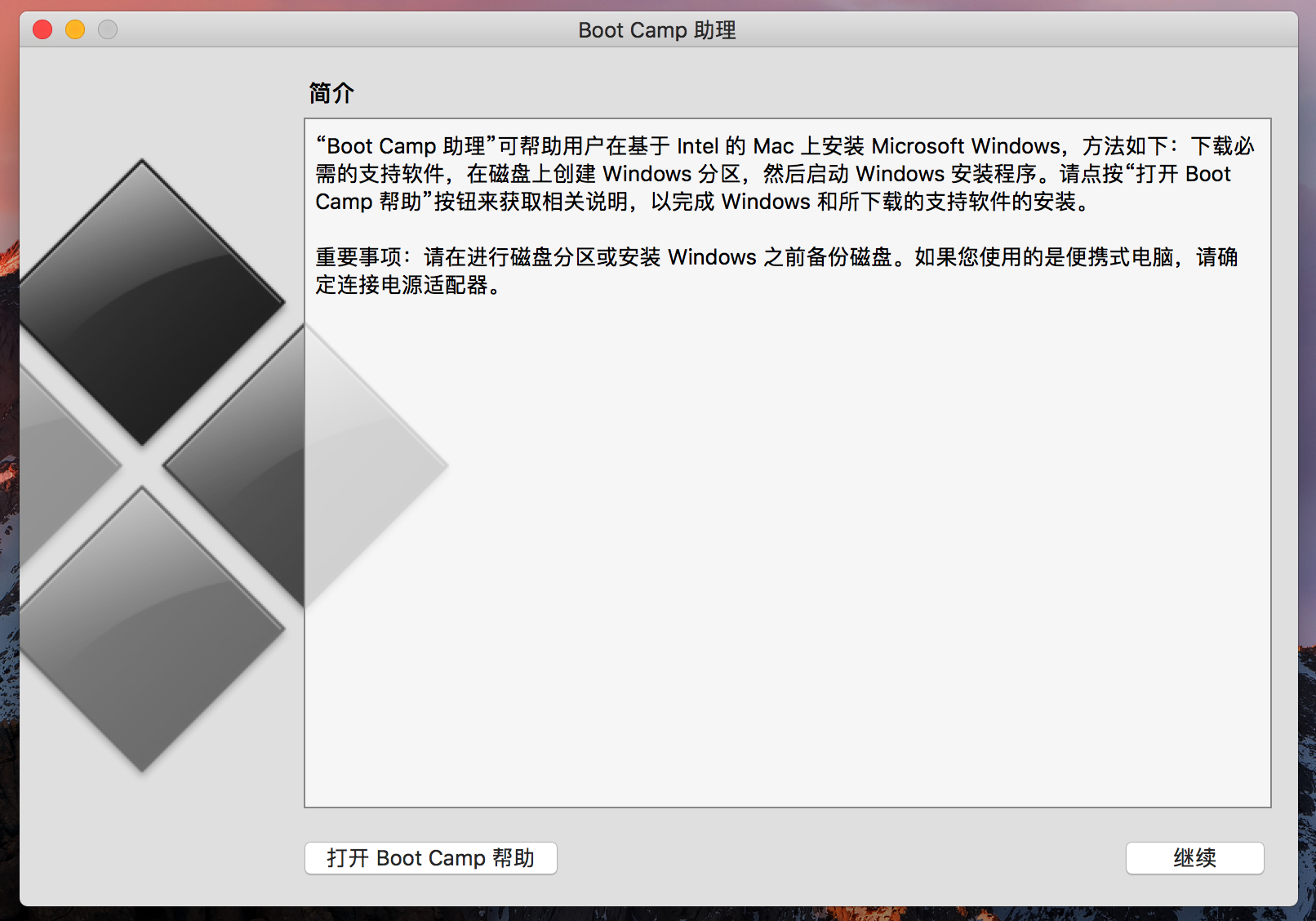Screen dimensions: 1316x921
Task: Click the greyed-out zoom button in title bar
Action: (108, 30)
